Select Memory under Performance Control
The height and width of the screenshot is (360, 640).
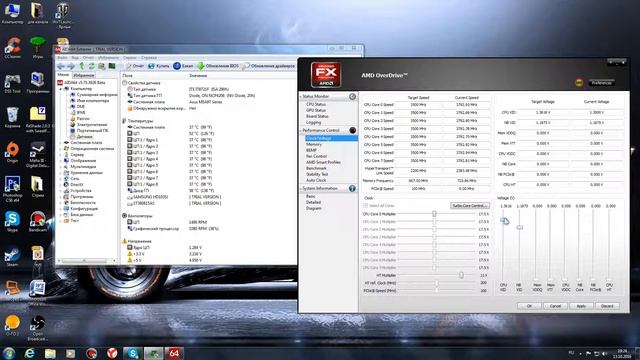314,144
